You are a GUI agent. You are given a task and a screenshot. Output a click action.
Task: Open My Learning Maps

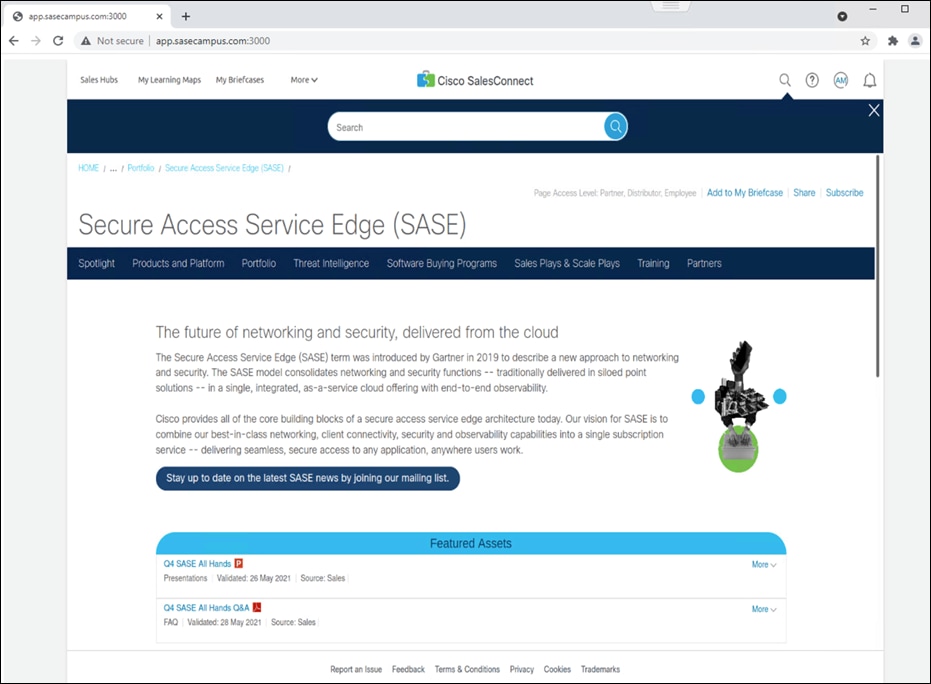pyautogui.click(x=169, y=80)
